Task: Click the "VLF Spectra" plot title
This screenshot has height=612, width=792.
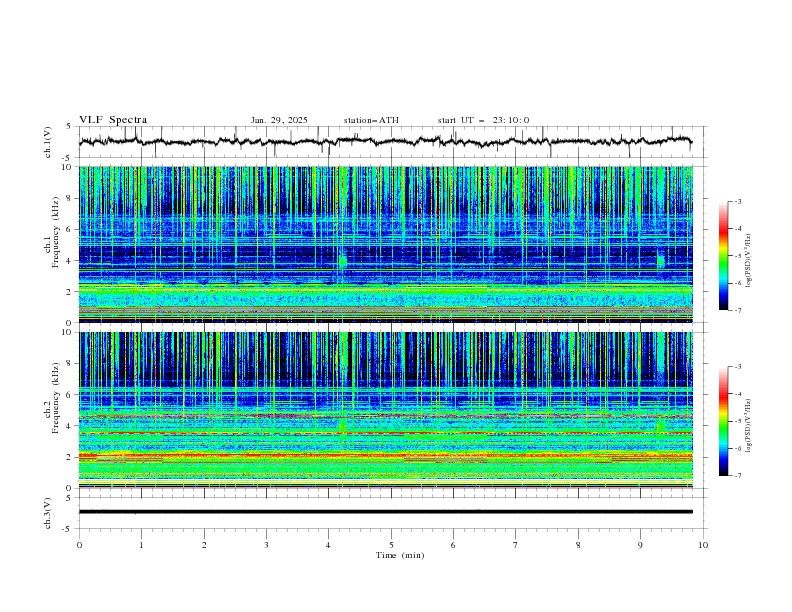Action: coord(113,120)
